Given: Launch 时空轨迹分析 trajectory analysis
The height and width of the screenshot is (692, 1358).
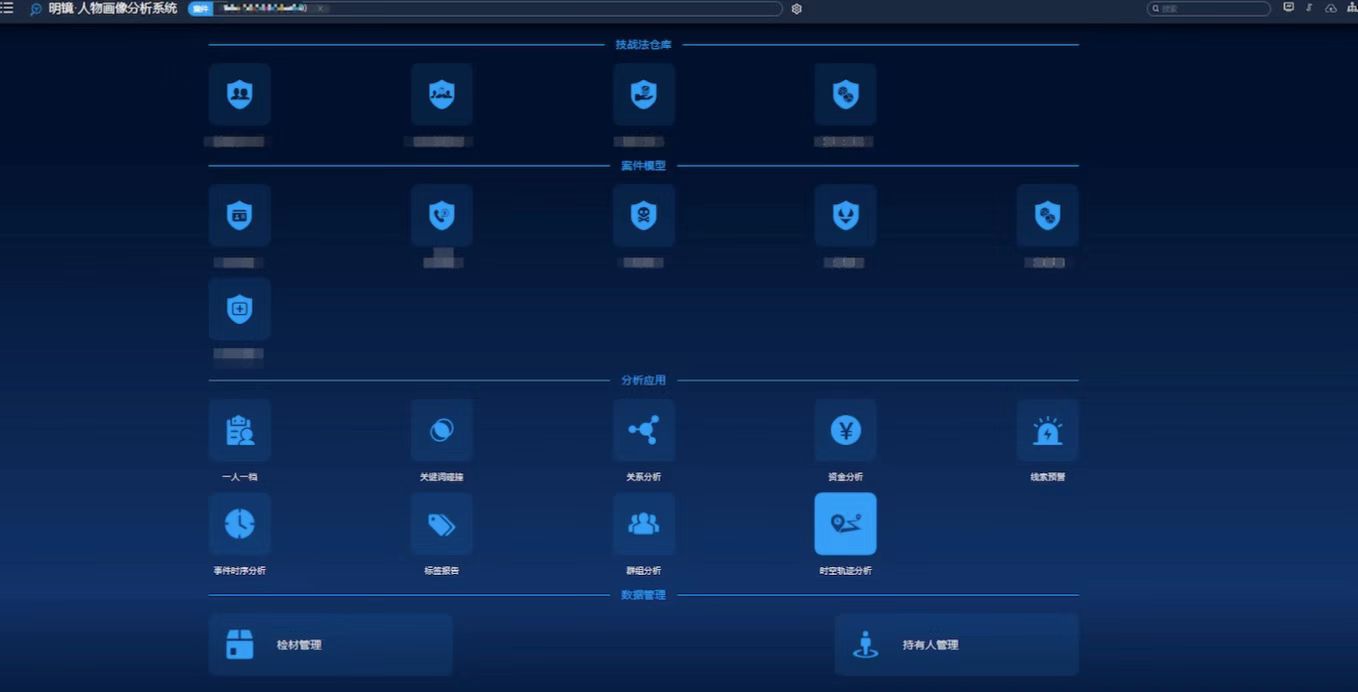Looking at the screenshot, I should pyautogui.click(x=845, y=524).
